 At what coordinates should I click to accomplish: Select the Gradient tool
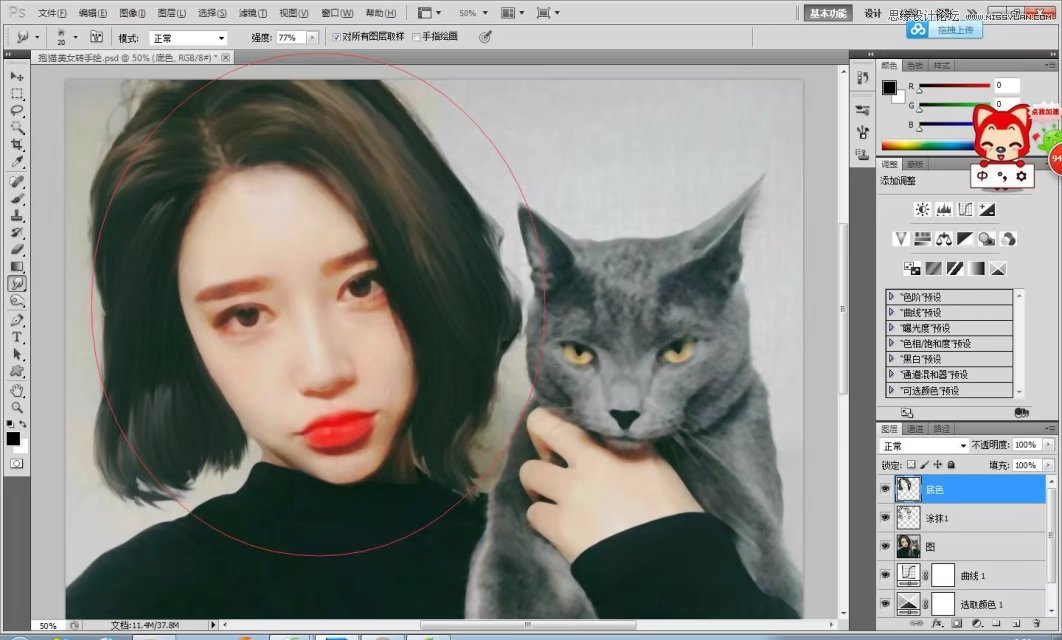tap(17, 266)
